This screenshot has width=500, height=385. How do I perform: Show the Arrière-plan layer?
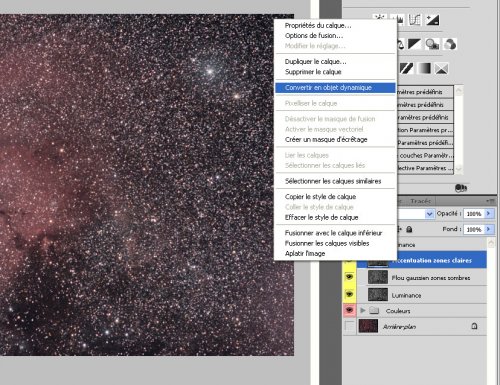coord(349,326)
